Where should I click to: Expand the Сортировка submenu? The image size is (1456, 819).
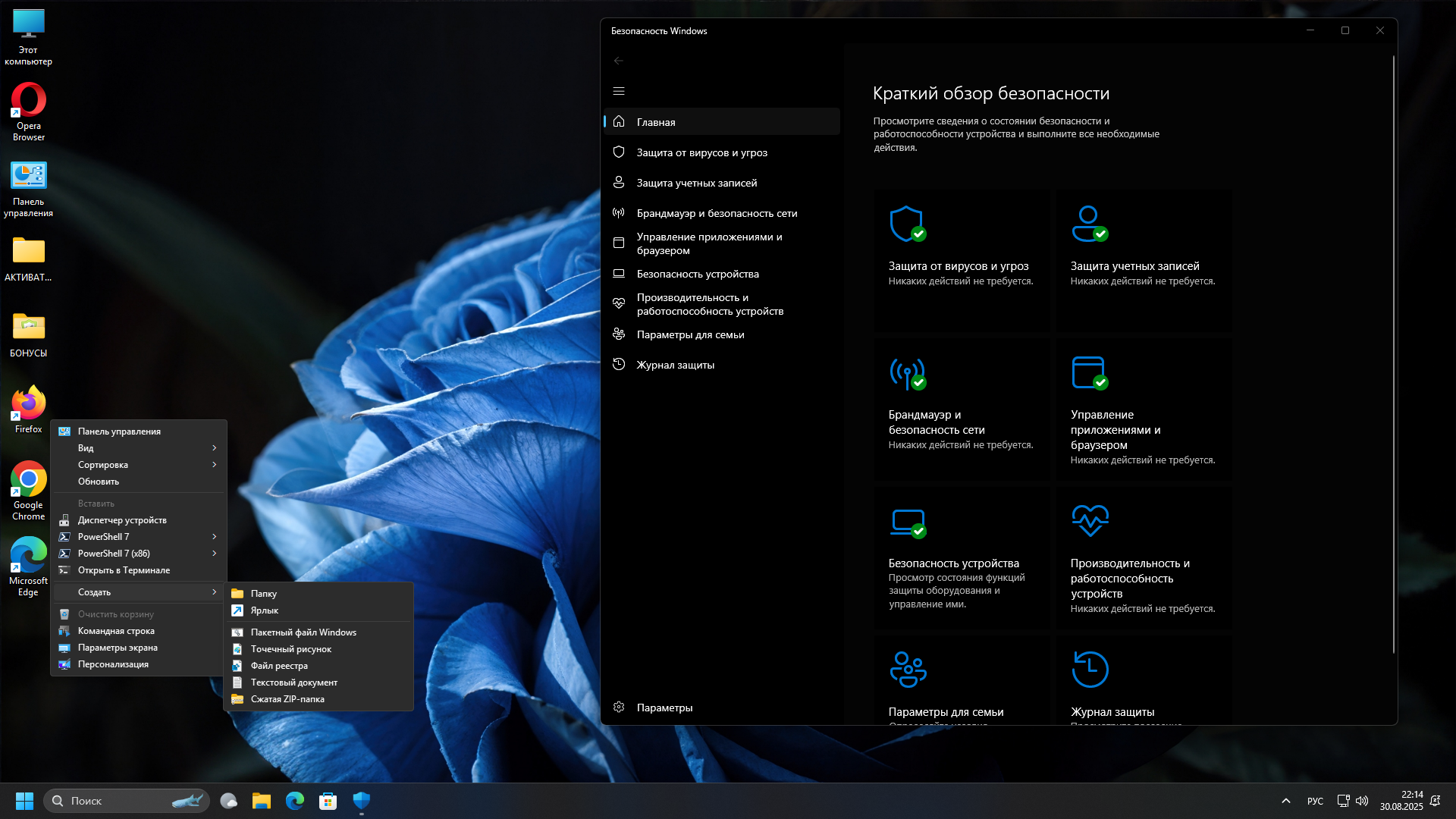tap(139, 465)
